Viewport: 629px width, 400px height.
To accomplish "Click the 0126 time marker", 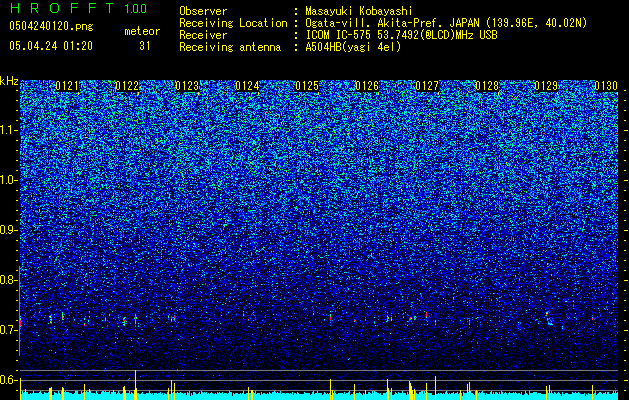I will pyautogui.click(x=367, y=86).
